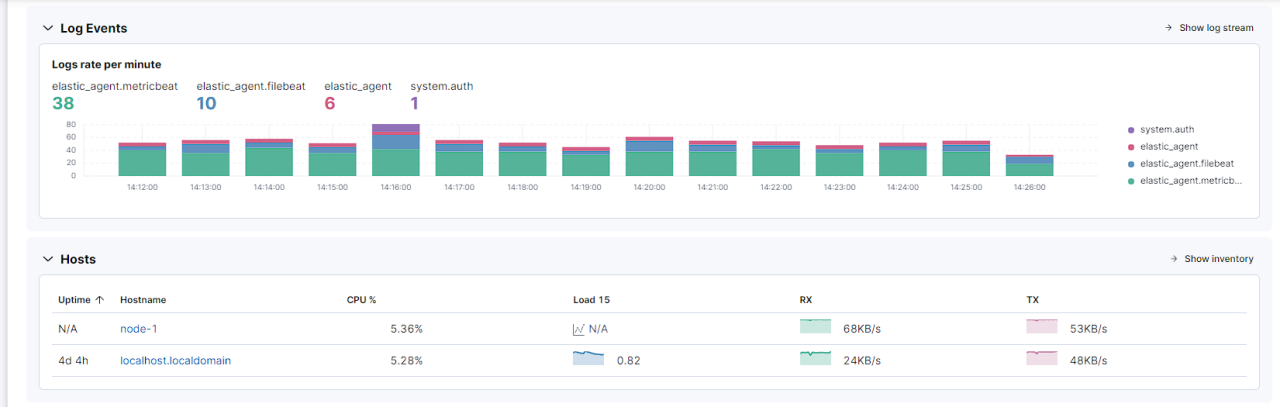The image size is (1280, 407).
Task: Click the 4d 4h uptime value
Action: coord(73,360)
